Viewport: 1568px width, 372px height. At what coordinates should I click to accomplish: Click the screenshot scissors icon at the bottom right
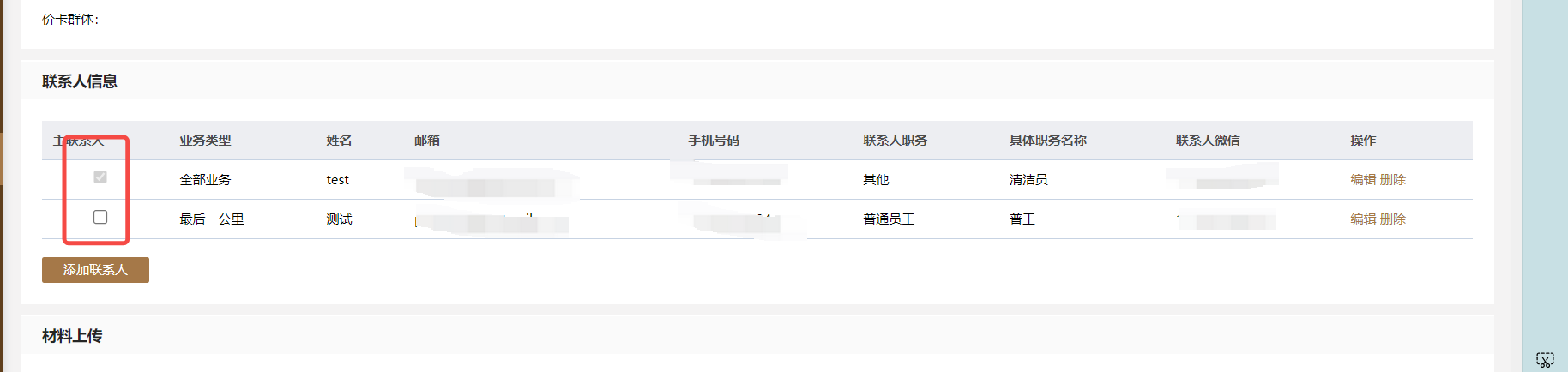tap(1545, 359)
